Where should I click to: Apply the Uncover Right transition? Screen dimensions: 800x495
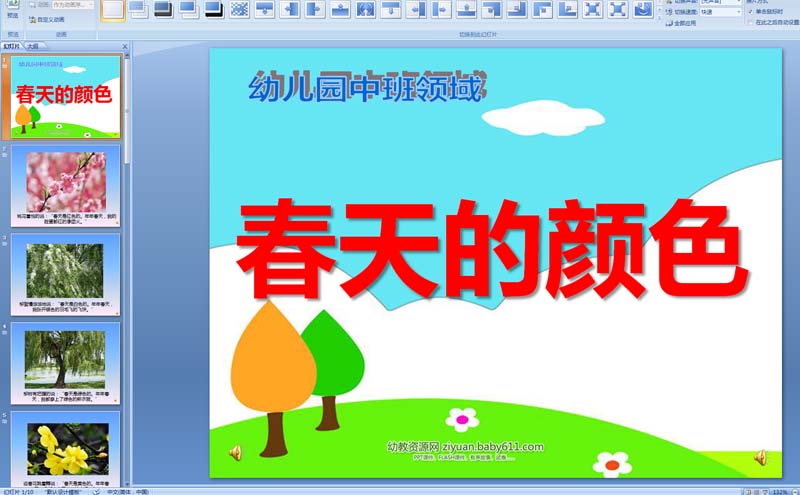(x=441, y=9)
